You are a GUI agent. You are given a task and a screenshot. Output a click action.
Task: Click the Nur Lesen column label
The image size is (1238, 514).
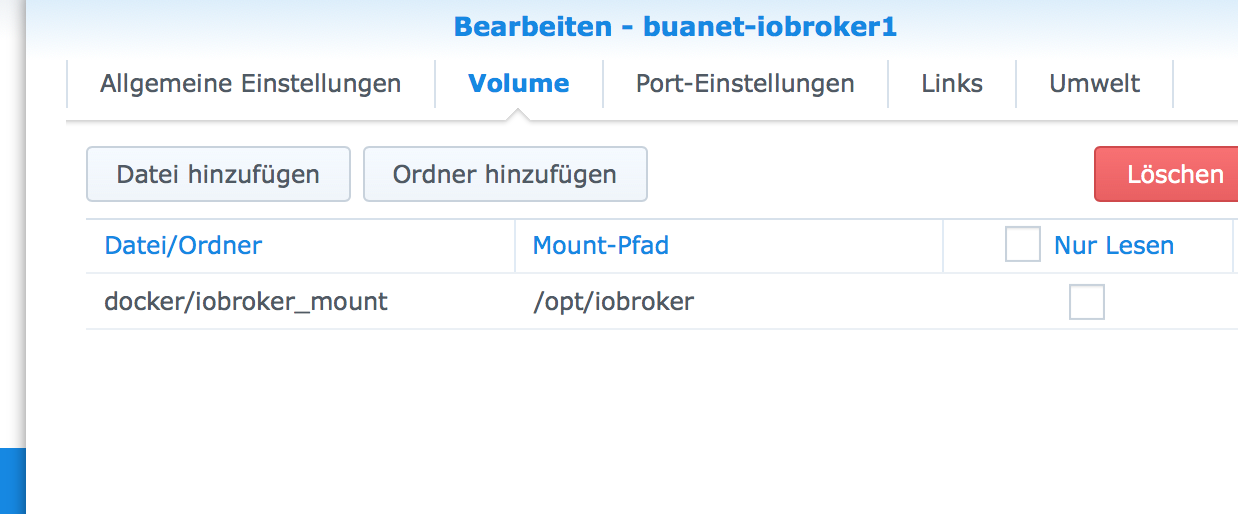coord(1113,245)
